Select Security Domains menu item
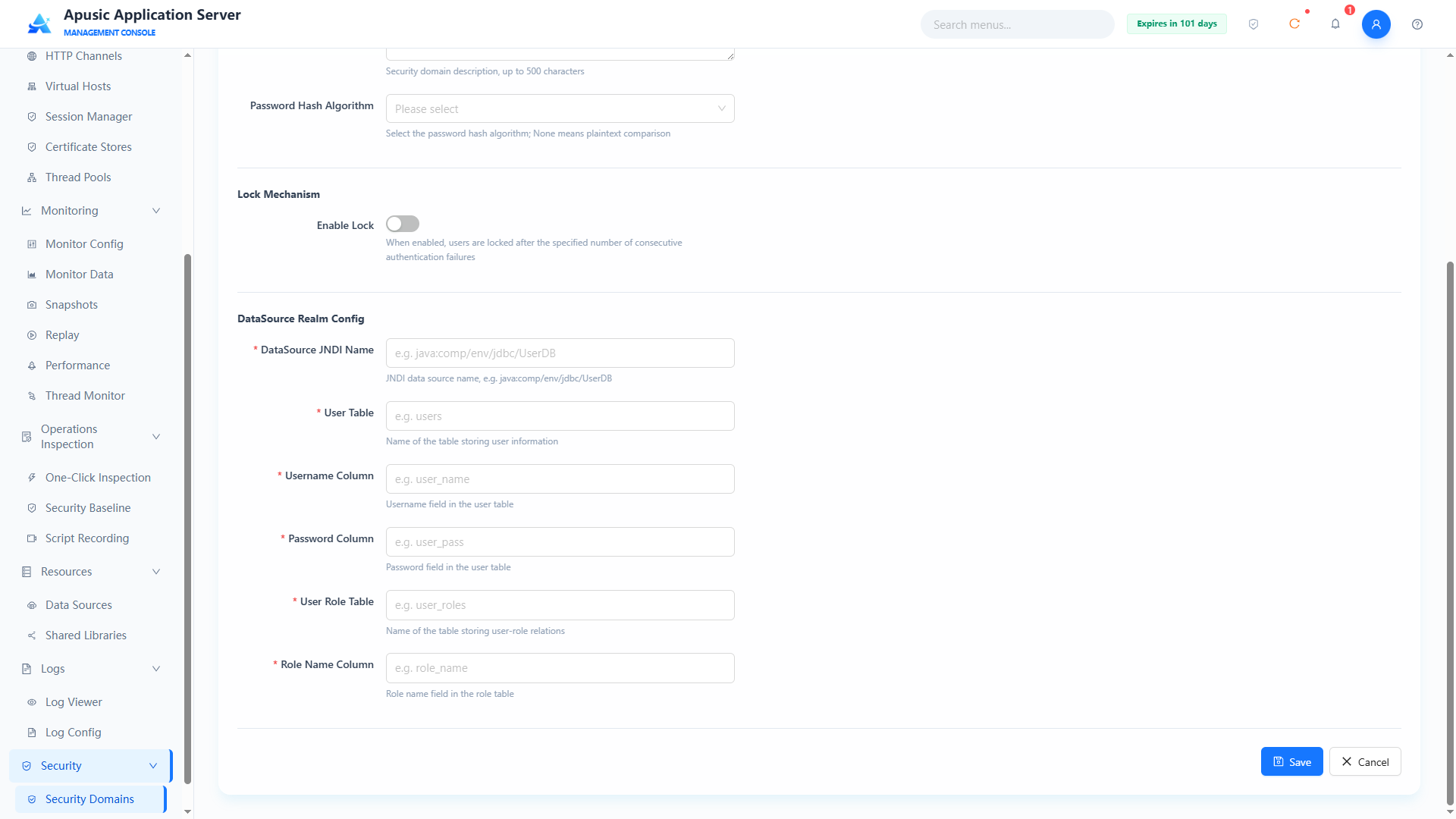This screenshot has height=819, width=1456. 91,799
